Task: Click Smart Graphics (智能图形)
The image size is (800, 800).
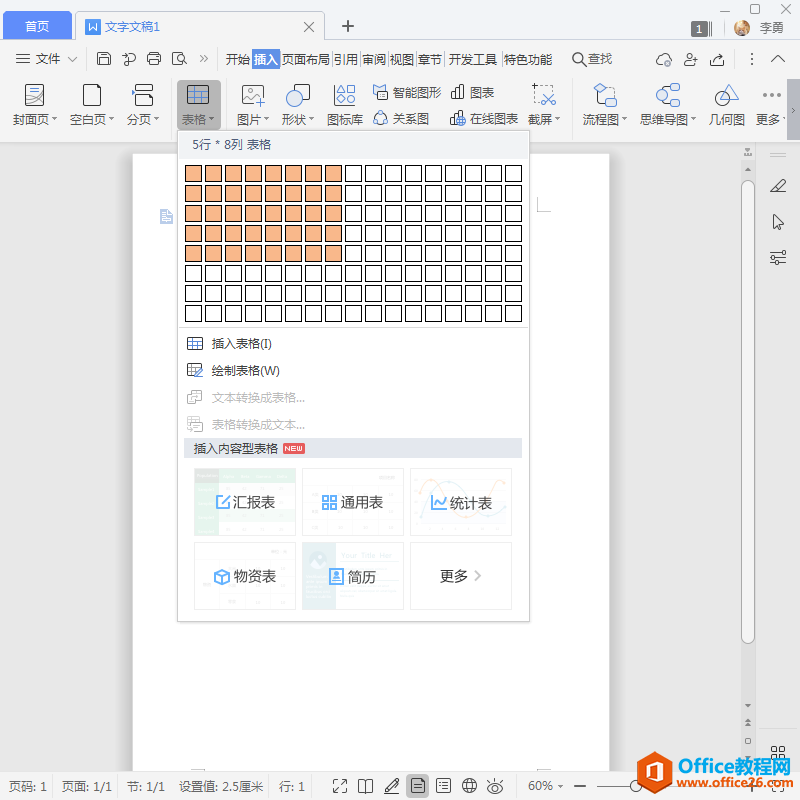Action: tap(407, 92)
